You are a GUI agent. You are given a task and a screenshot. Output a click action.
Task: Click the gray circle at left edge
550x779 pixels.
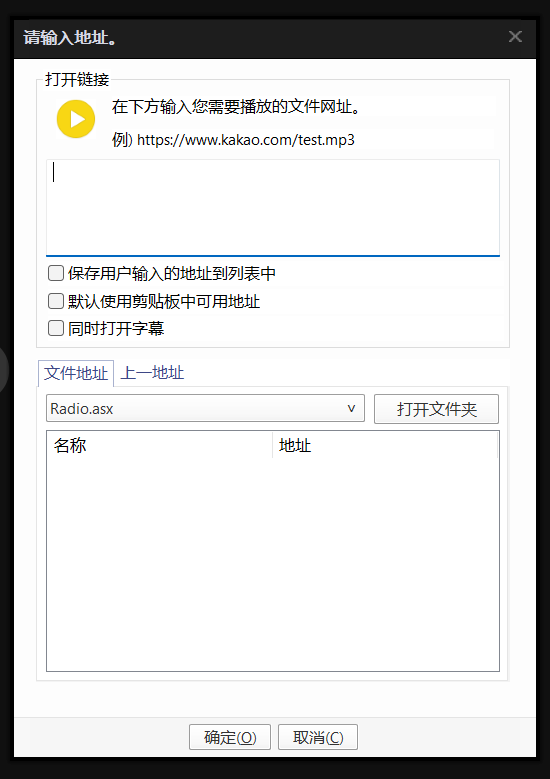[3, 369]
